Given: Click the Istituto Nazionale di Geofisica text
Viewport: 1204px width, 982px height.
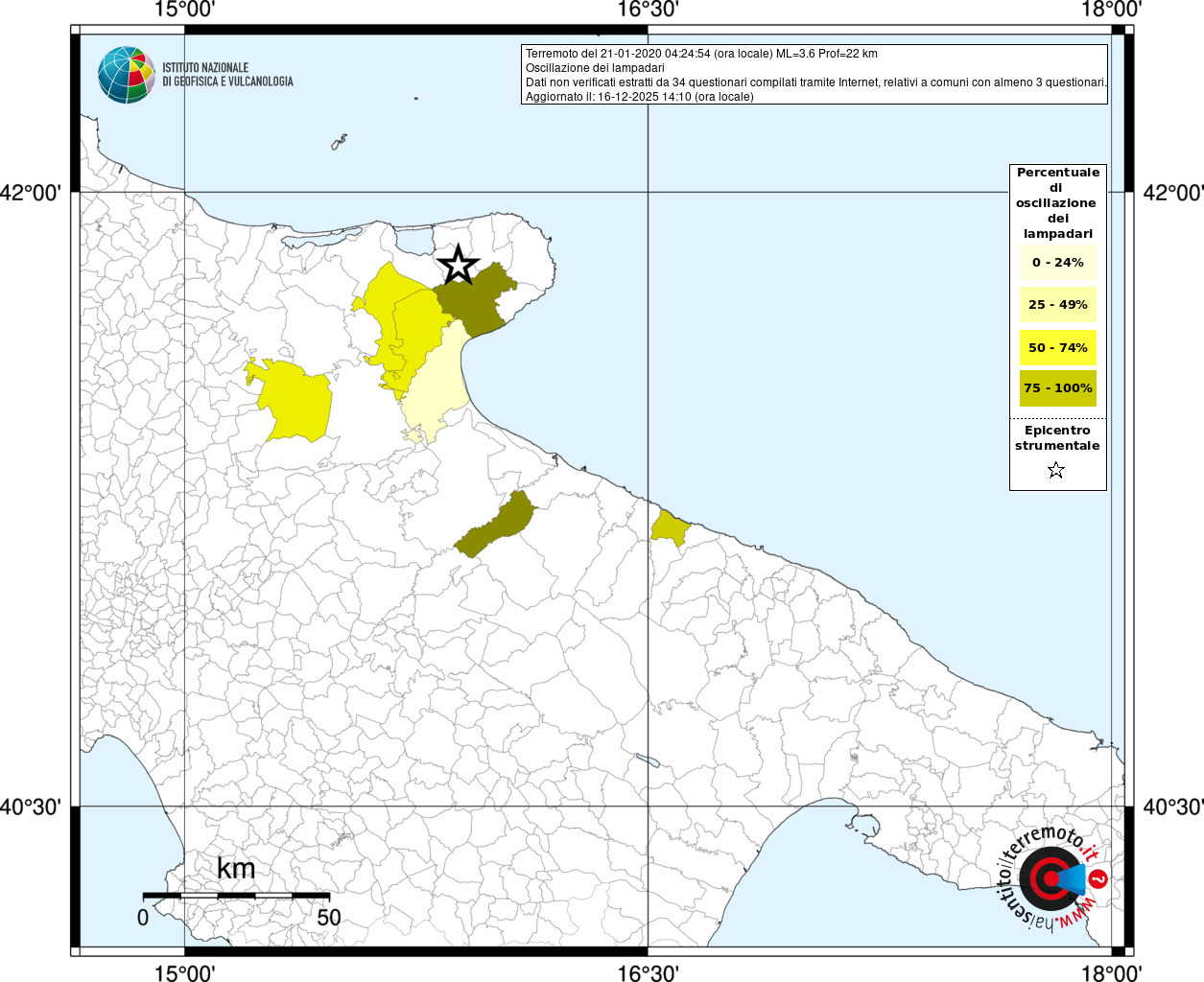Looking at the screenshot, I should tap(227, 75).
